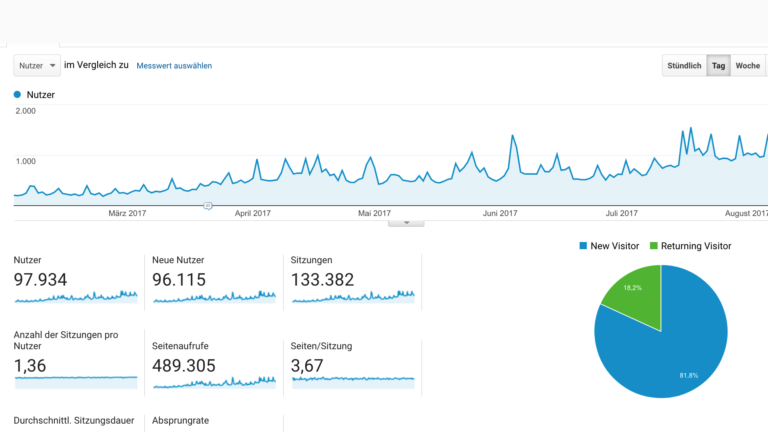Click the blue New Visitor legend square

[x=584, y=246]
